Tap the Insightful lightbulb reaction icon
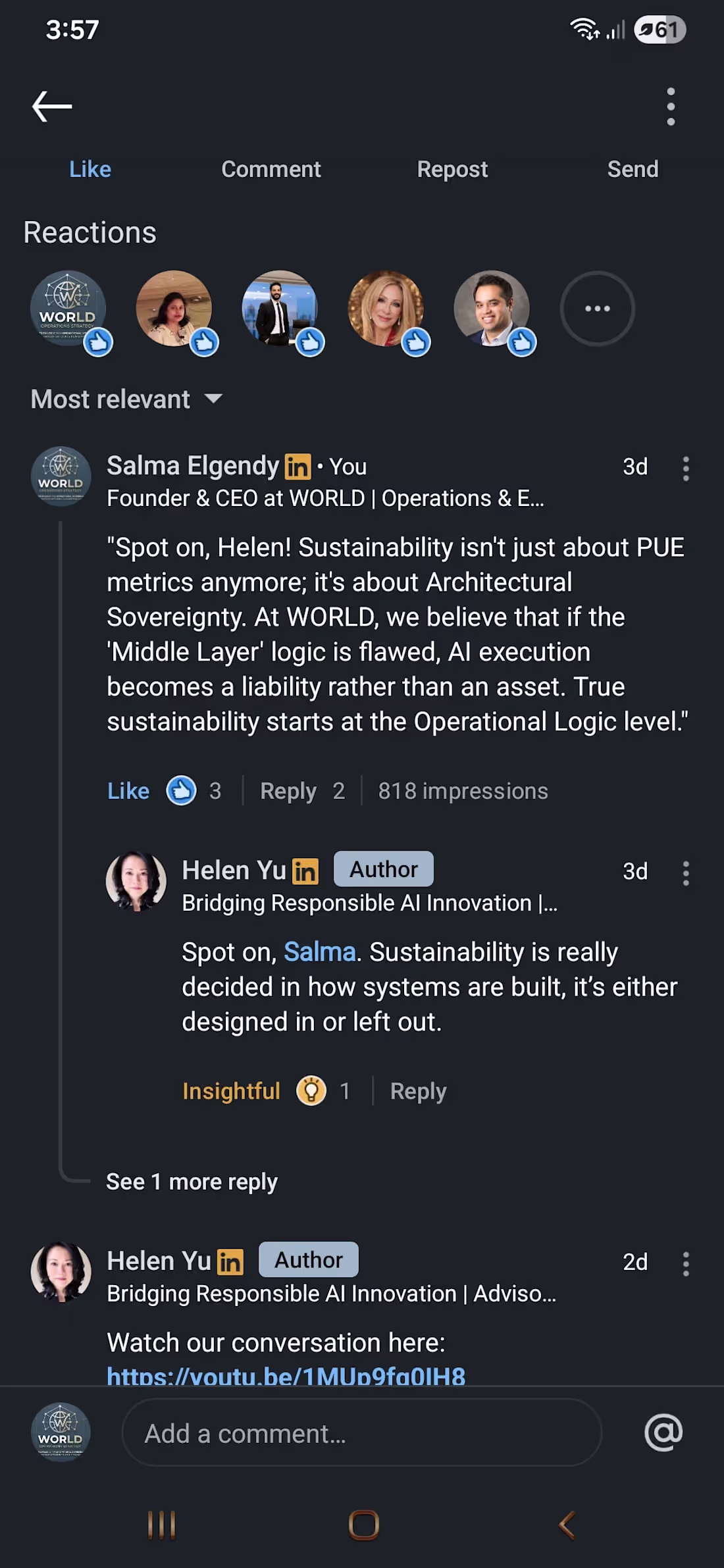Image resolution: width=724 pixels, height=1568 pixels. [311, 1091]
